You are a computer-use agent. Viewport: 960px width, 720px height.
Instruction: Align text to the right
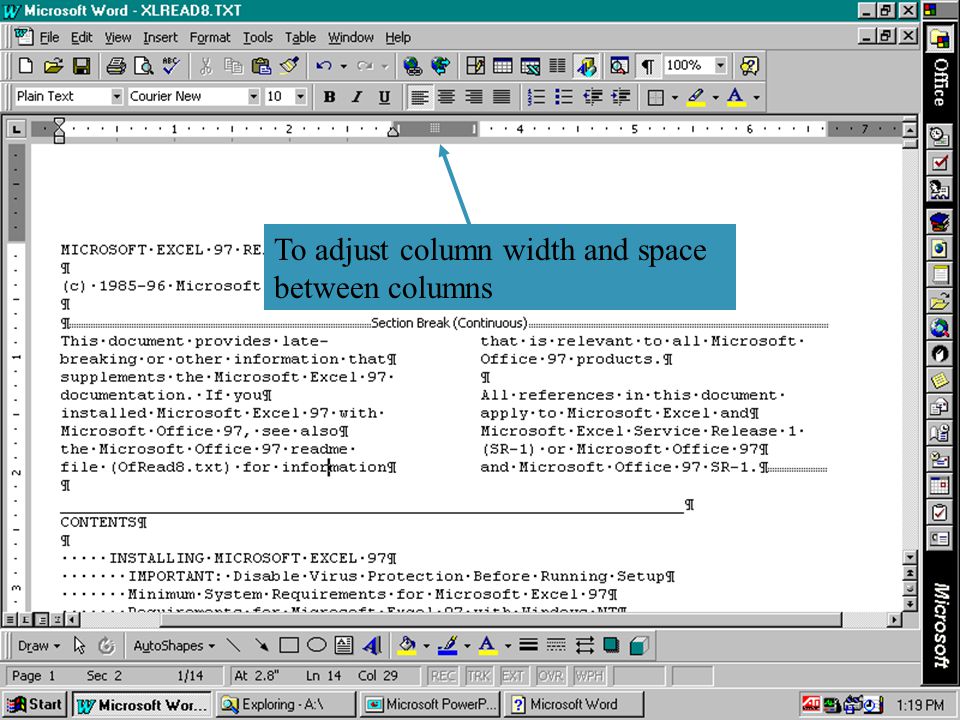point(474,97)
